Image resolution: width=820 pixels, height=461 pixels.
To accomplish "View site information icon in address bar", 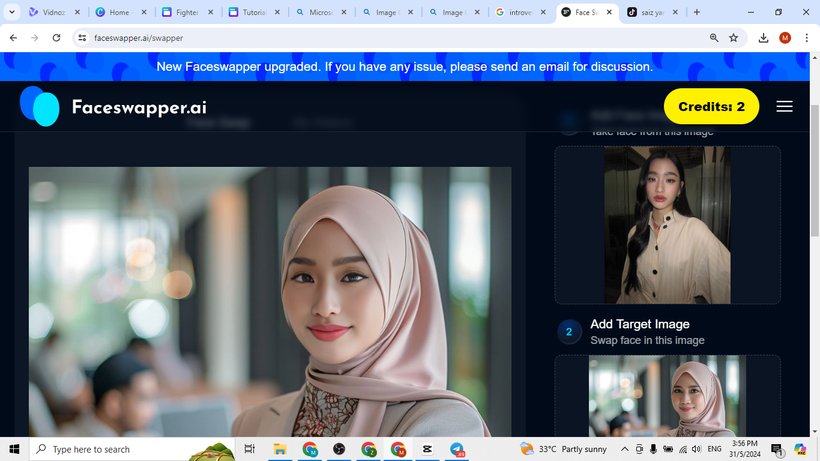I will [82, 38].
